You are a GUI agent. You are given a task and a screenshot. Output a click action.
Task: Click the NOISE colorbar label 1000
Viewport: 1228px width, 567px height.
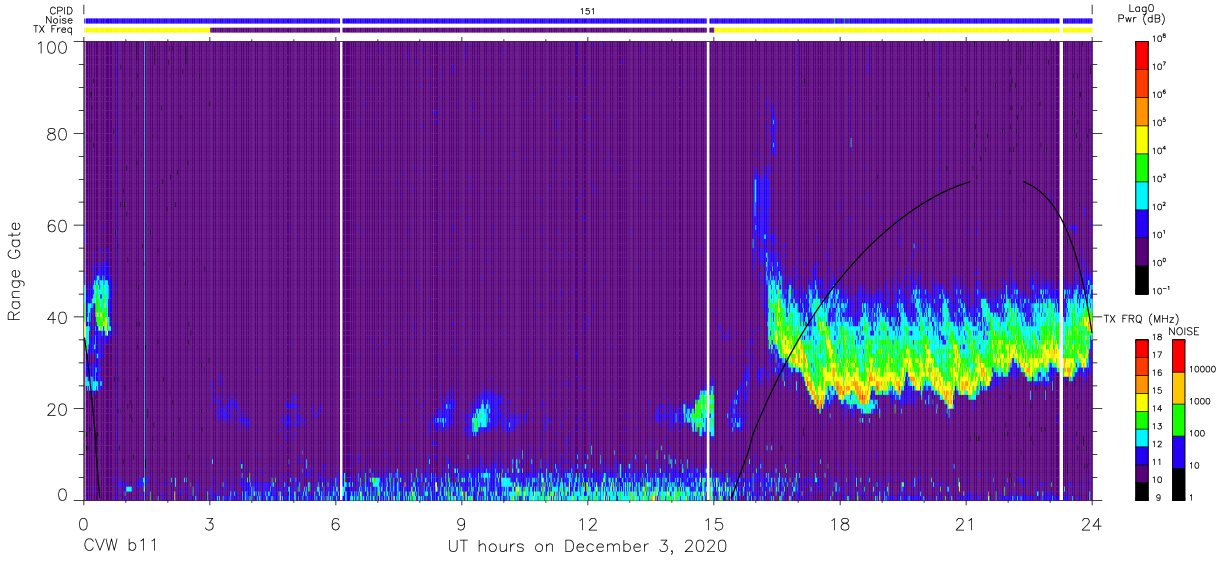tap(1199, 401)
